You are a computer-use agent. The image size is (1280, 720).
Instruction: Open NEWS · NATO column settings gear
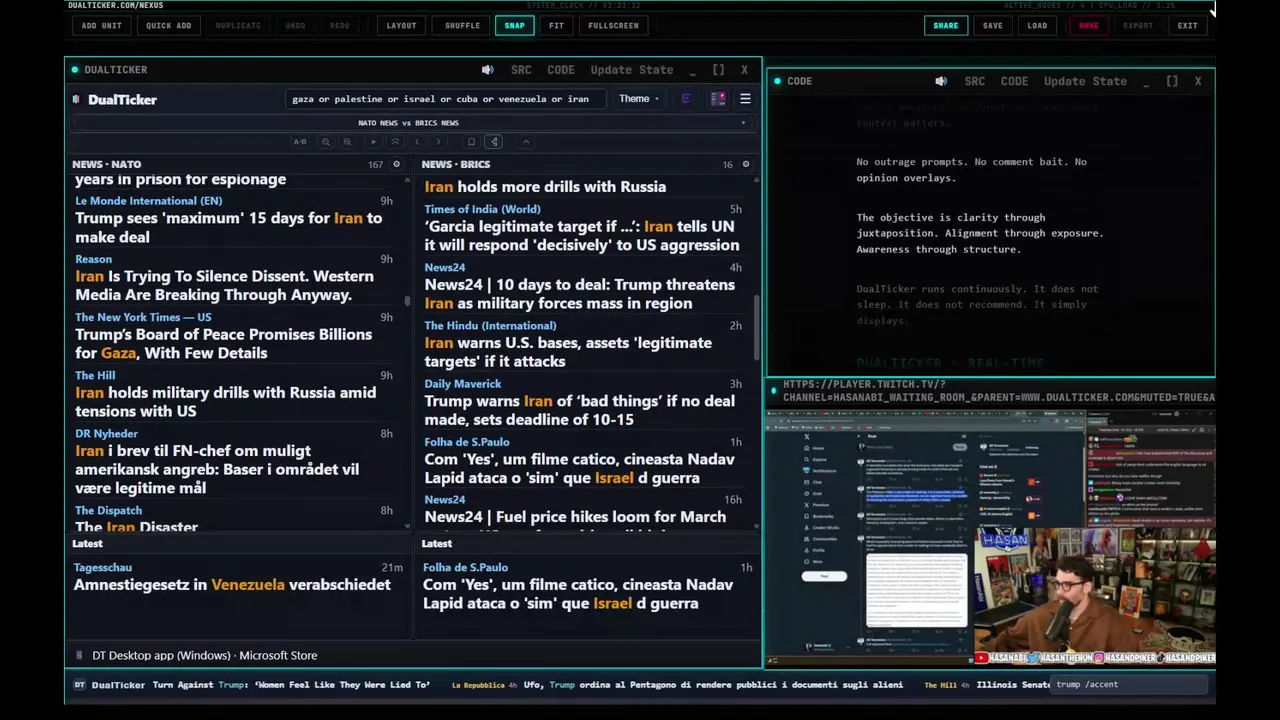tap(396, 164)
